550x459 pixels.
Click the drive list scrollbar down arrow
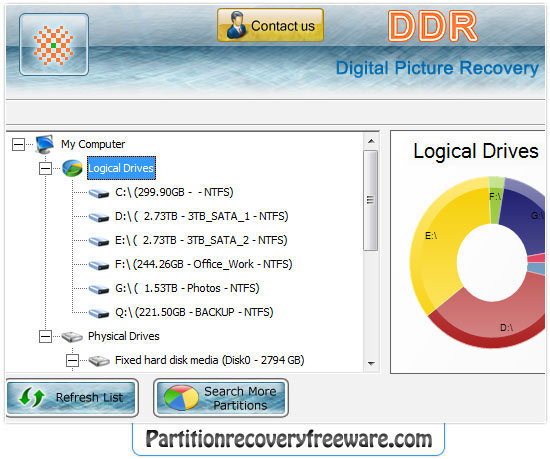pyautogui.click(x=371, y=364)
